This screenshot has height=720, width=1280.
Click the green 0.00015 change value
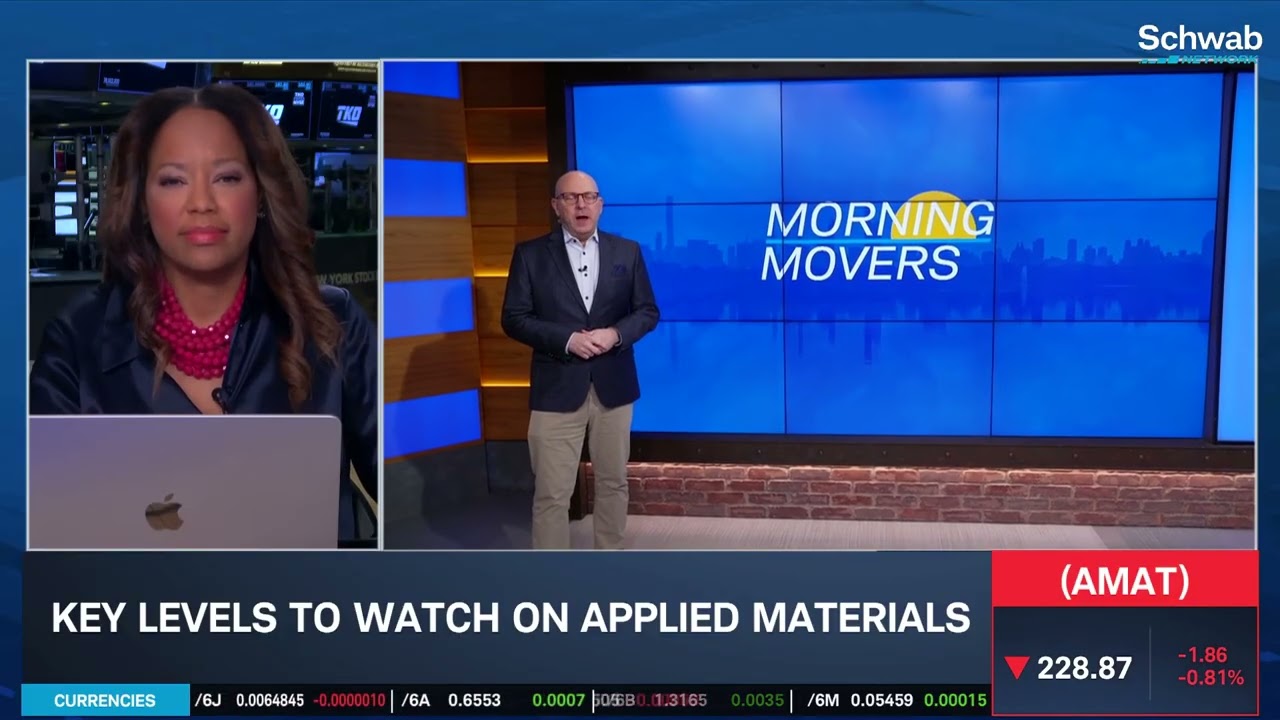tap(955, 700)
